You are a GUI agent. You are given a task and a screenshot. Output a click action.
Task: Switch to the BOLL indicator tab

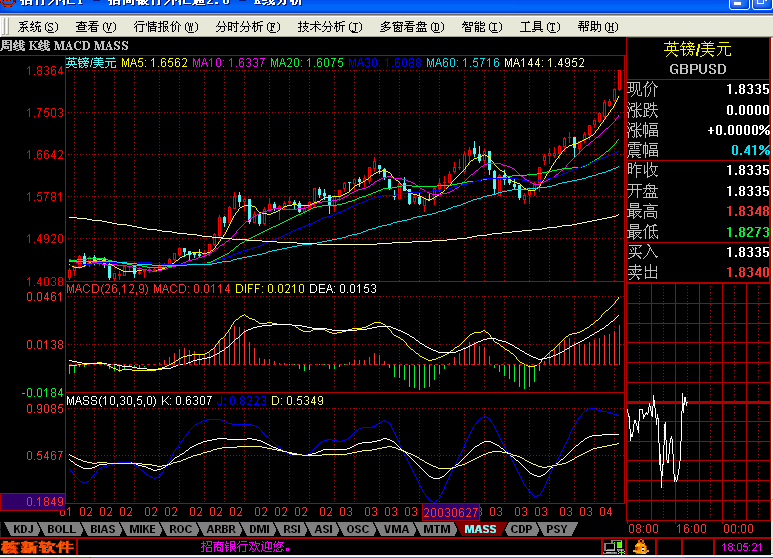click(61, 529)
